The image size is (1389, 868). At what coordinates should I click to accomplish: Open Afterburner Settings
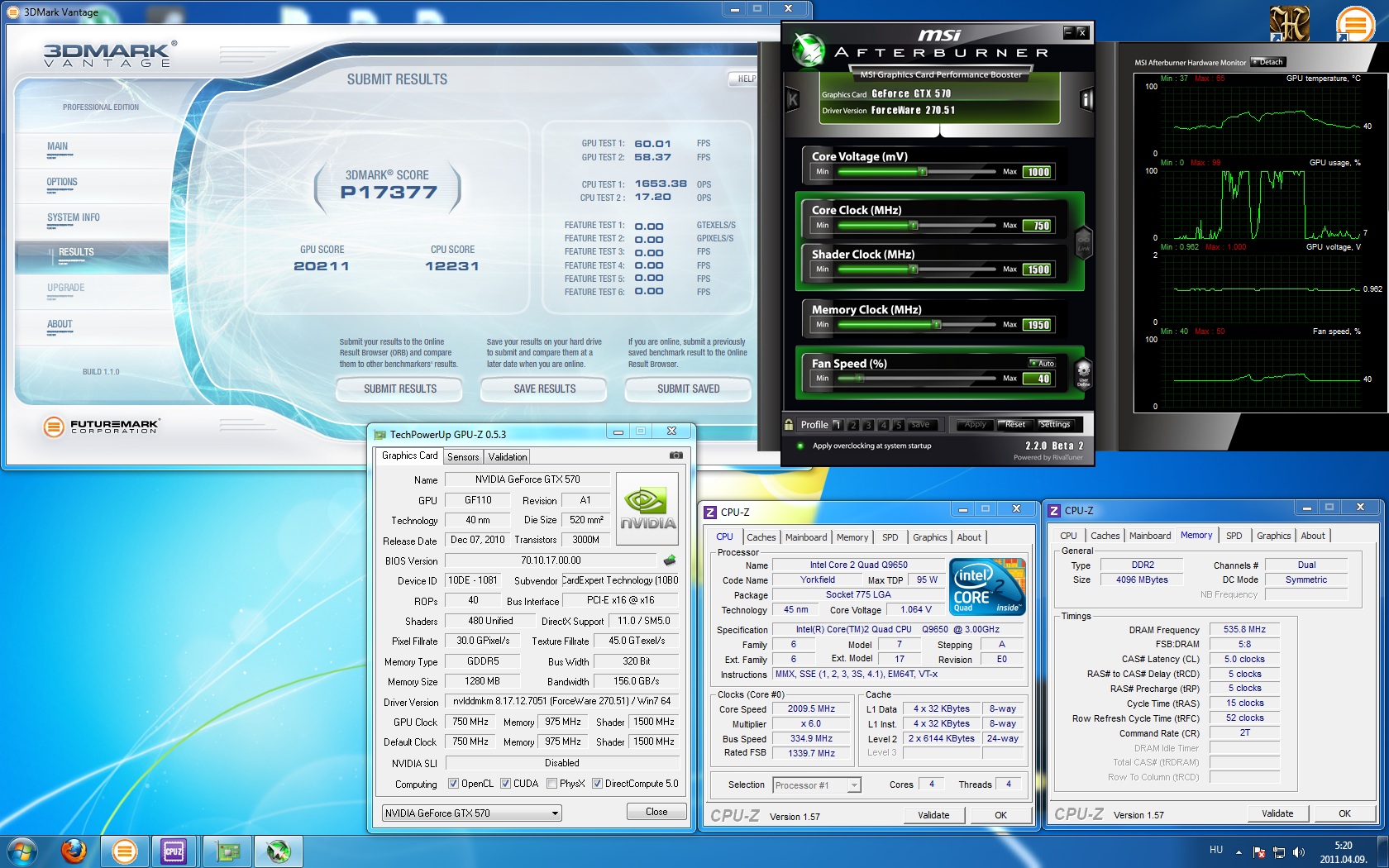point(1055,424)
